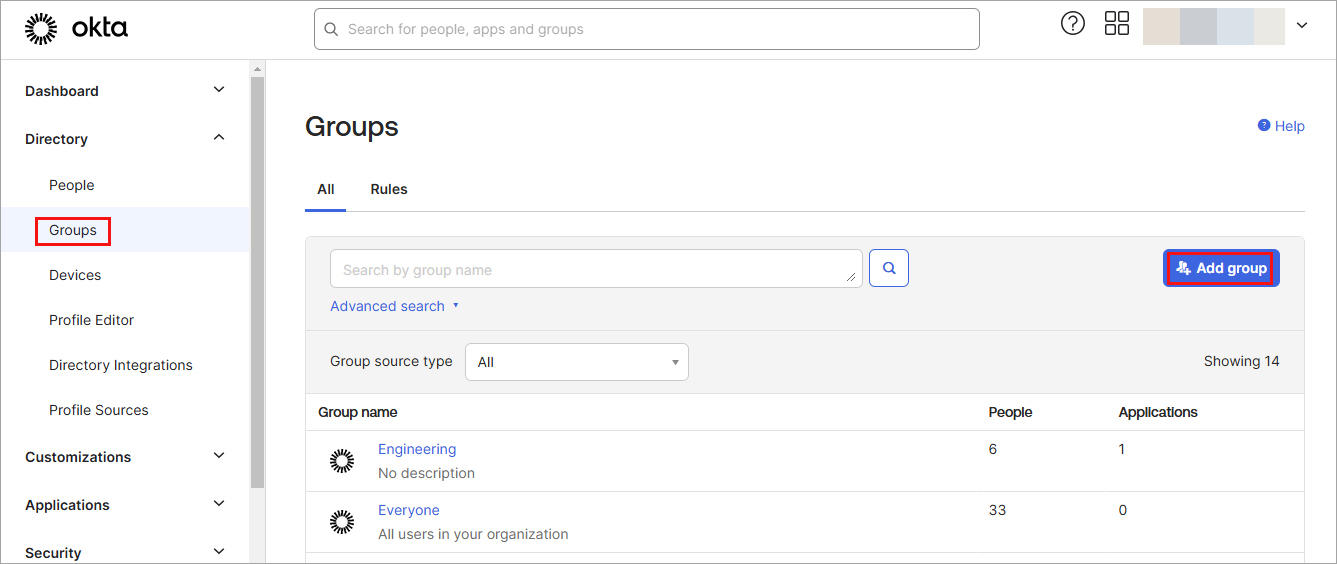The width and height of the screenshot is (1337, 564).
Task: Select the All tab
Action: click(325, 189)
